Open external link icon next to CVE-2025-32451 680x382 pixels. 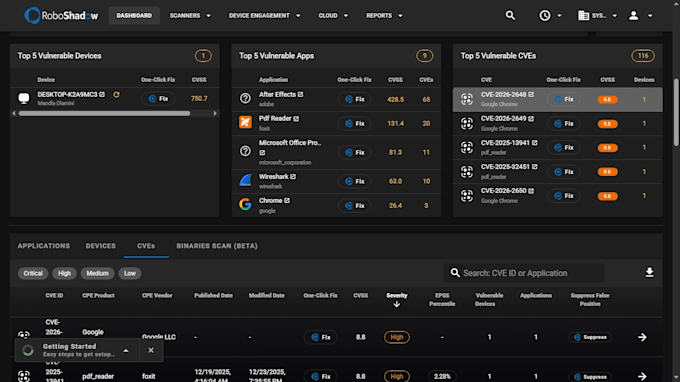pyautogui.click(x=535, y=167)
